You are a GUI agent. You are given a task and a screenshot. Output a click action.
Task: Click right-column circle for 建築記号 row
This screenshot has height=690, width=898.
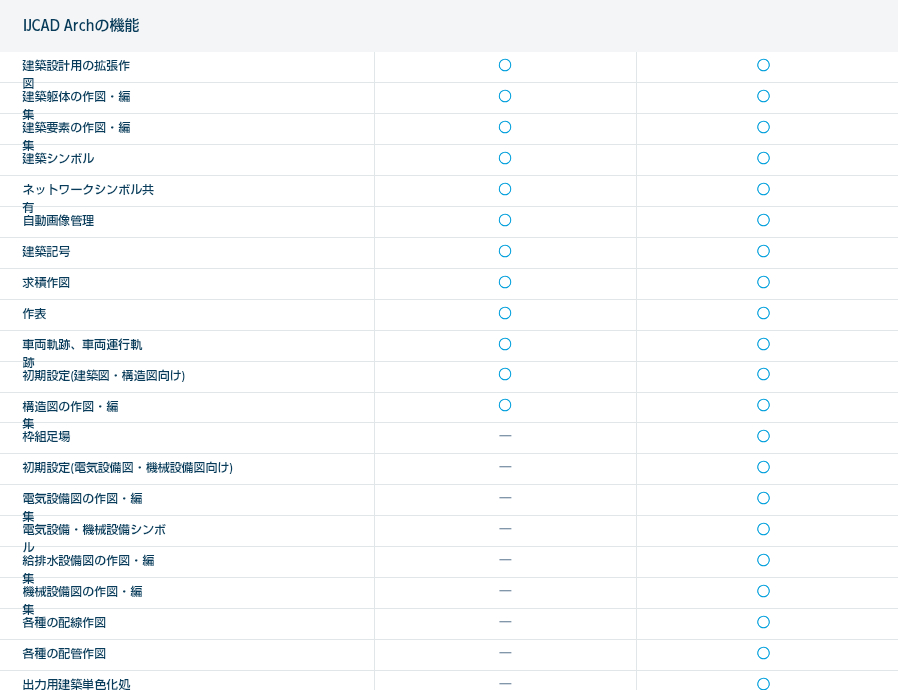pyautogui.click(x=763, y=251)
